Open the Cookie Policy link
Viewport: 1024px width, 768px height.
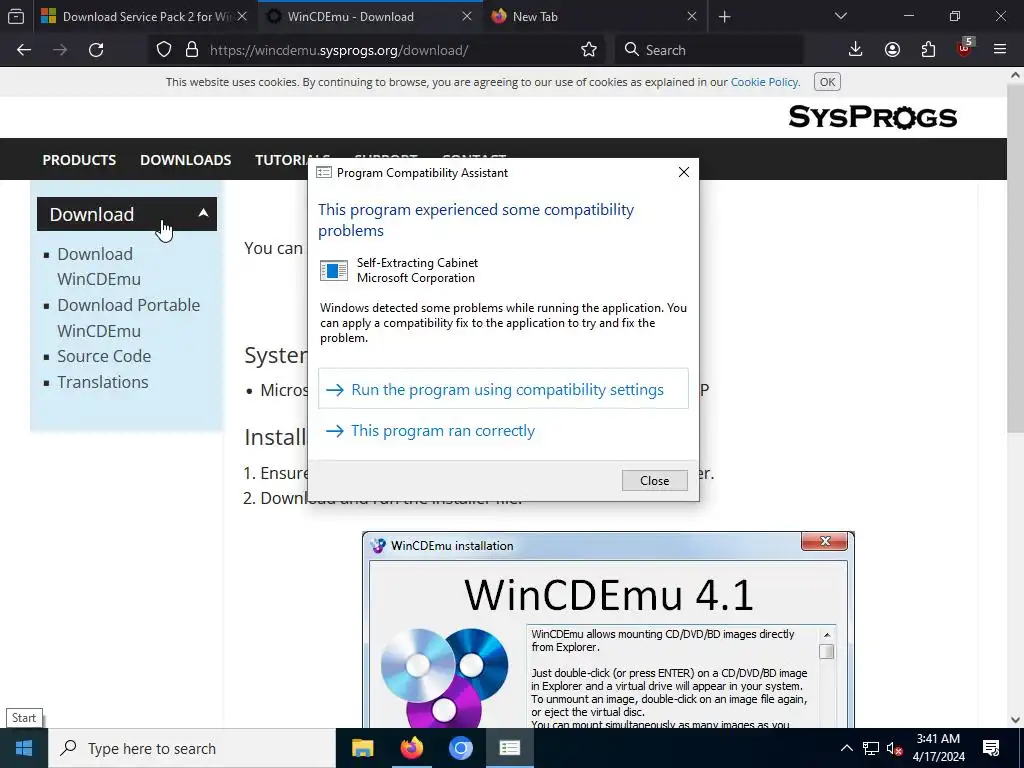[x=764, y=82]
